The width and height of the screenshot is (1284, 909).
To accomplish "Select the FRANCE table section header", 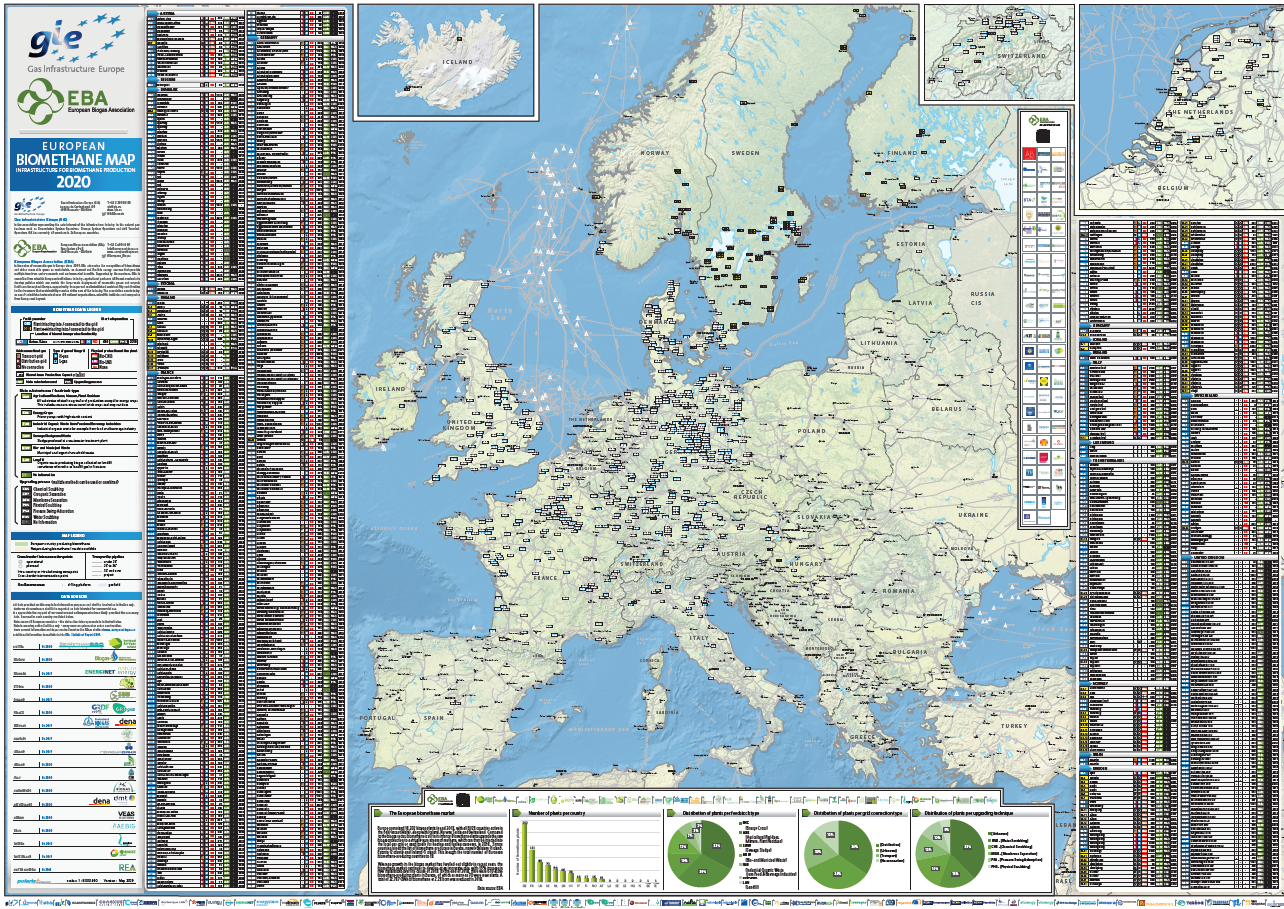I will [196, 371].
